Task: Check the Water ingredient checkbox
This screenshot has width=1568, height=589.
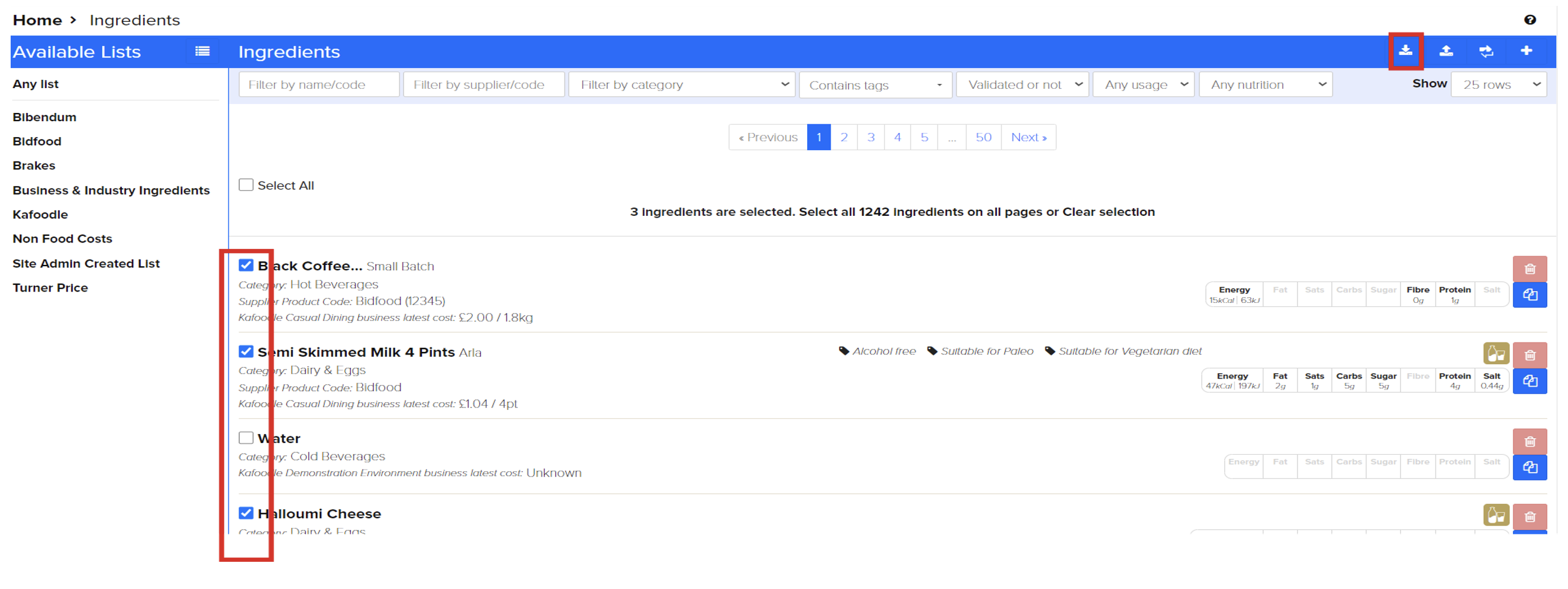Action: [x=246, y=438]
